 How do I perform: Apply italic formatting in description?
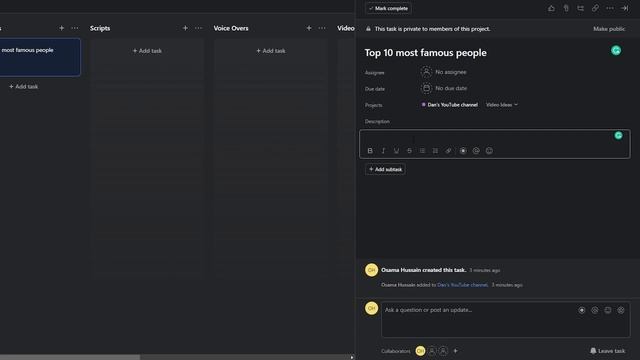pos(383,151)
